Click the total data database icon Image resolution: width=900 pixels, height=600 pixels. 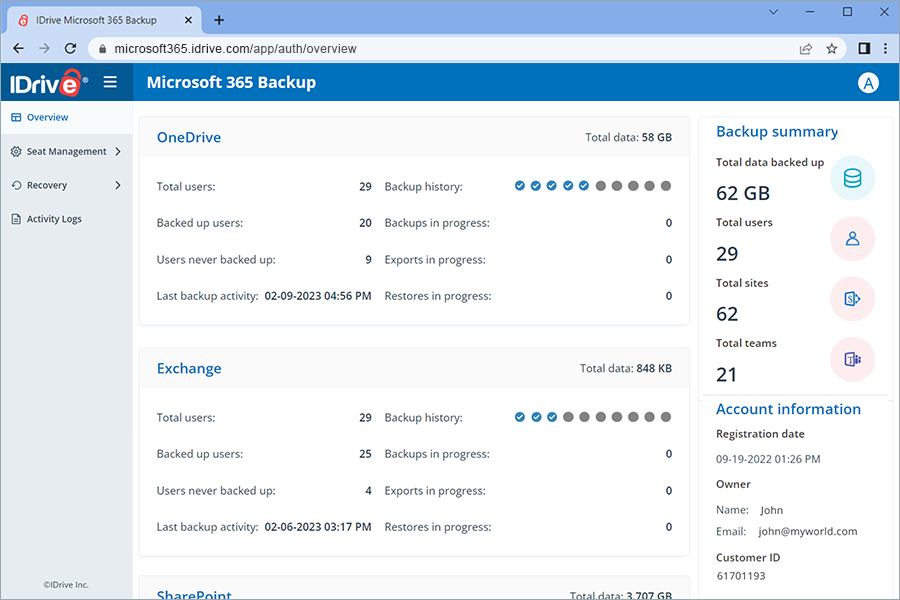(852, 178)
